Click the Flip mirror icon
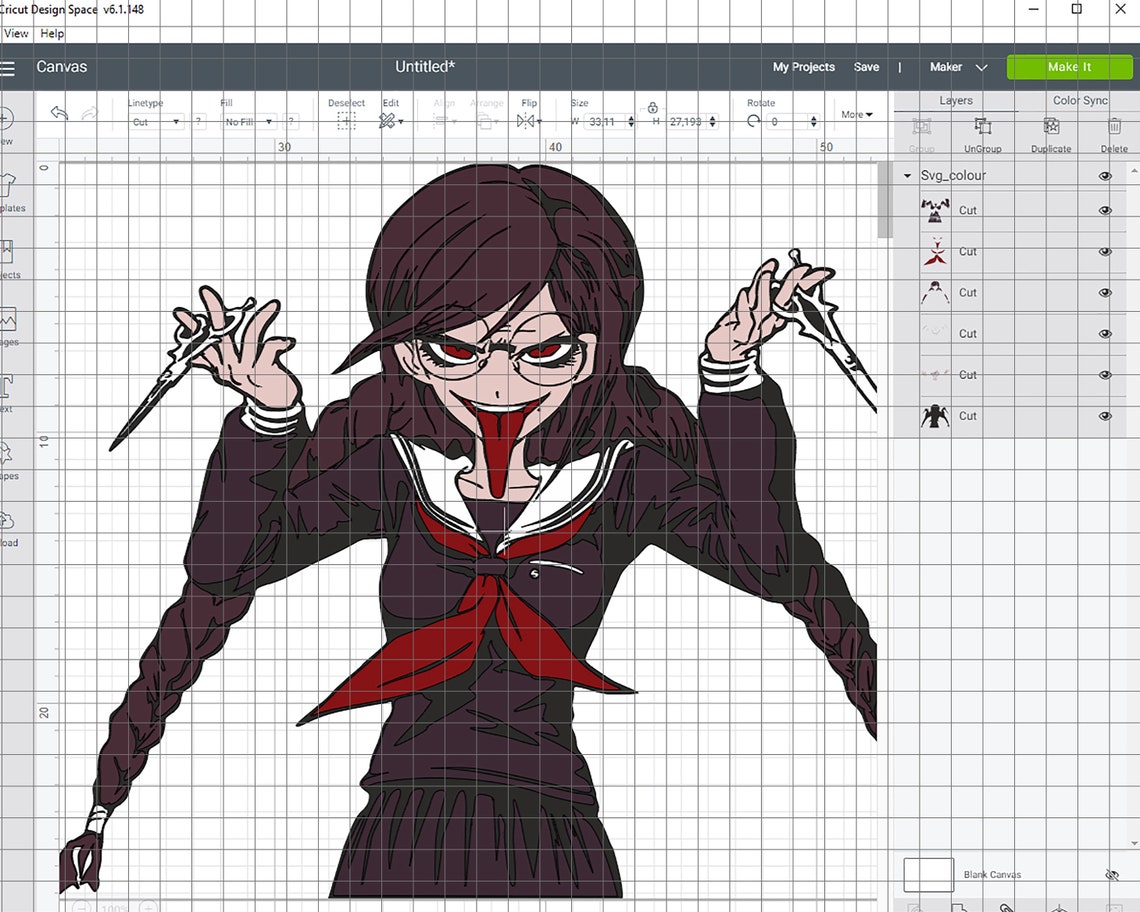 (526, 121)
